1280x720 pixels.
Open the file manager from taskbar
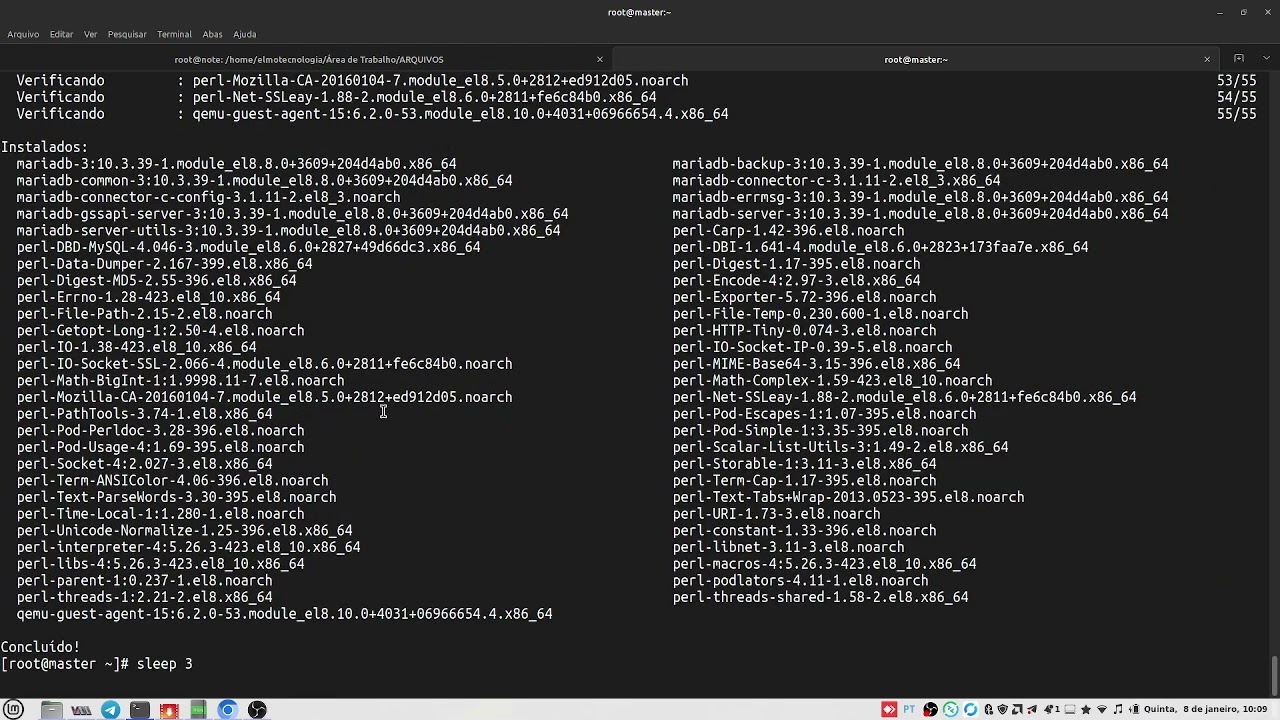[51, 710]
